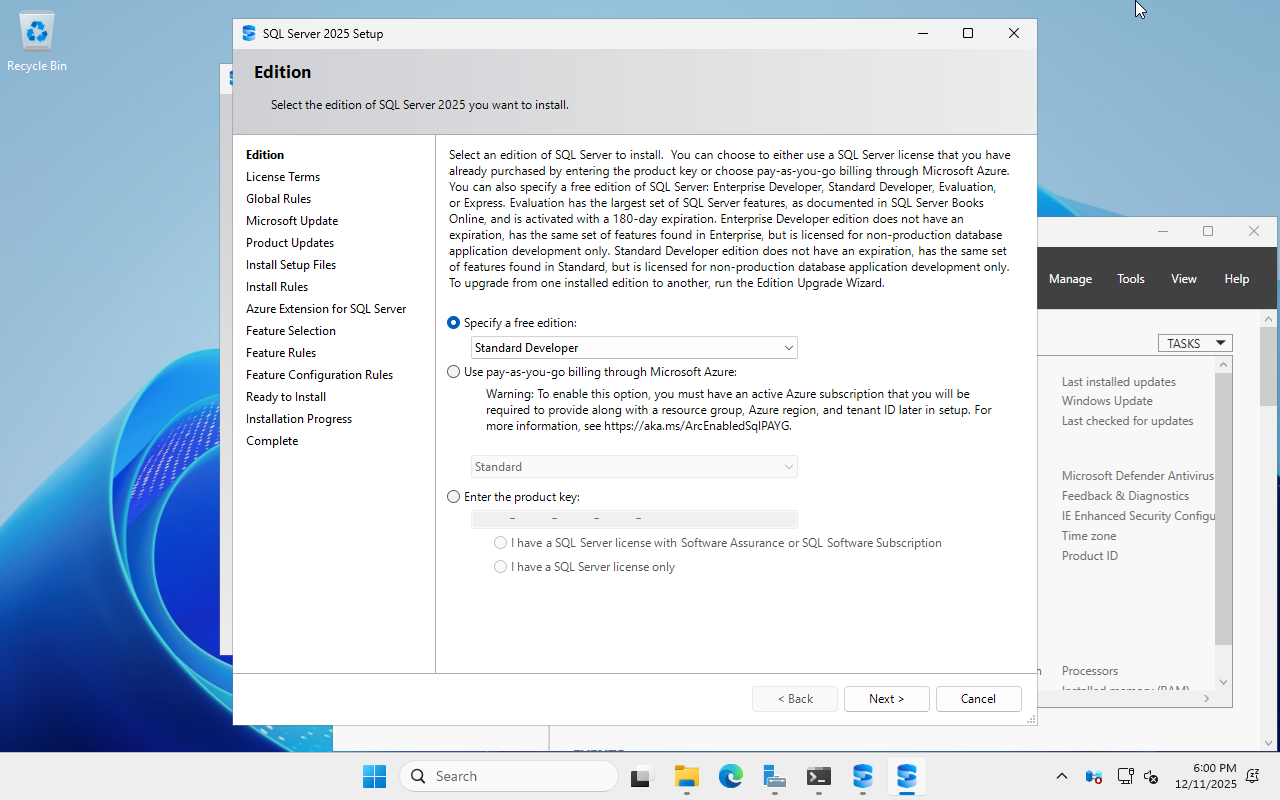Screen dimensions: 1280x800
Task: Open the Help menu in Server Manager
Action: pyautogui.click(x=1236, y=278)
